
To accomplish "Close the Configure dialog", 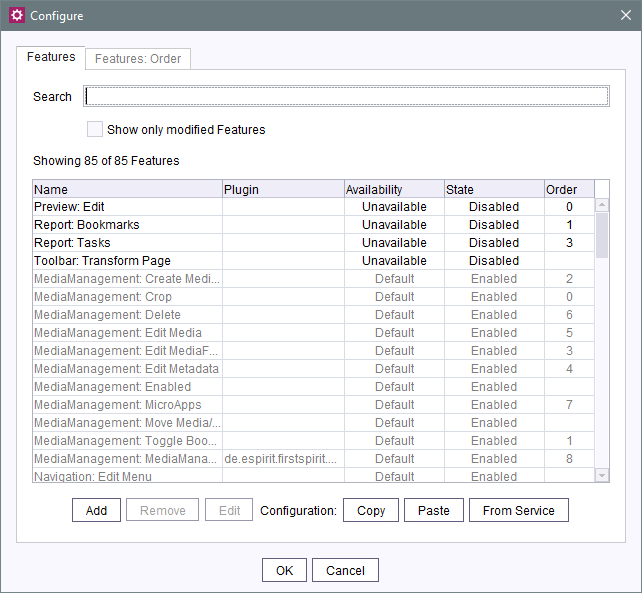I will [626, 15].
